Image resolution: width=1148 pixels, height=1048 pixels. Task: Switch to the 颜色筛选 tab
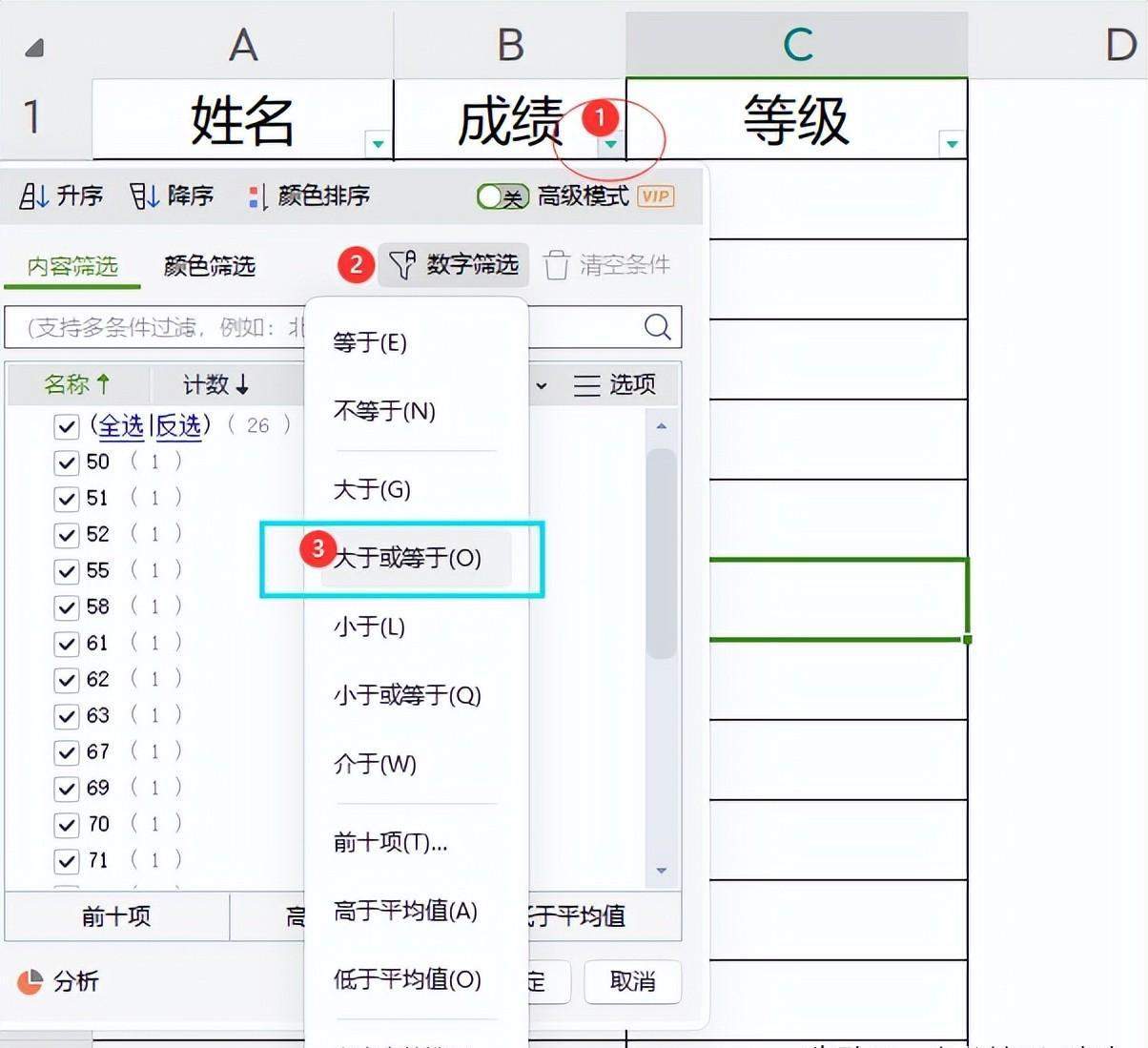tap(210, 266)
